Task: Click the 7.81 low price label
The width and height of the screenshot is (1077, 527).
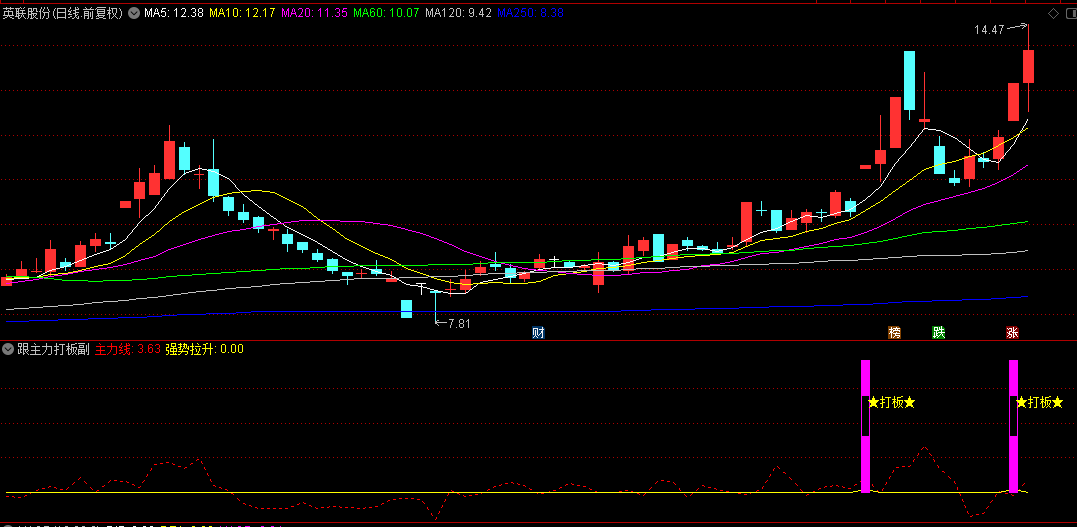Action: coord(460,323)
